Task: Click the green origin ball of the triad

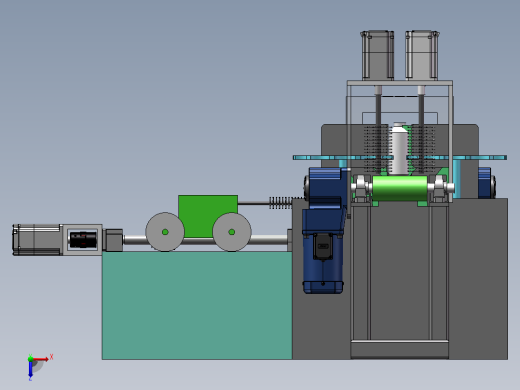Action: pos(30,359)
